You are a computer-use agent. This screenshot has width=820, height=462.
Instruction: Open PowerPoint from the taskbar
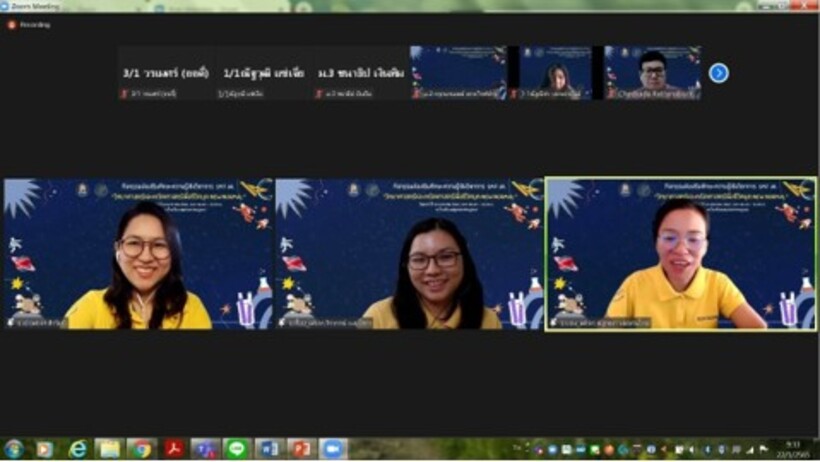tap(299, 449)
